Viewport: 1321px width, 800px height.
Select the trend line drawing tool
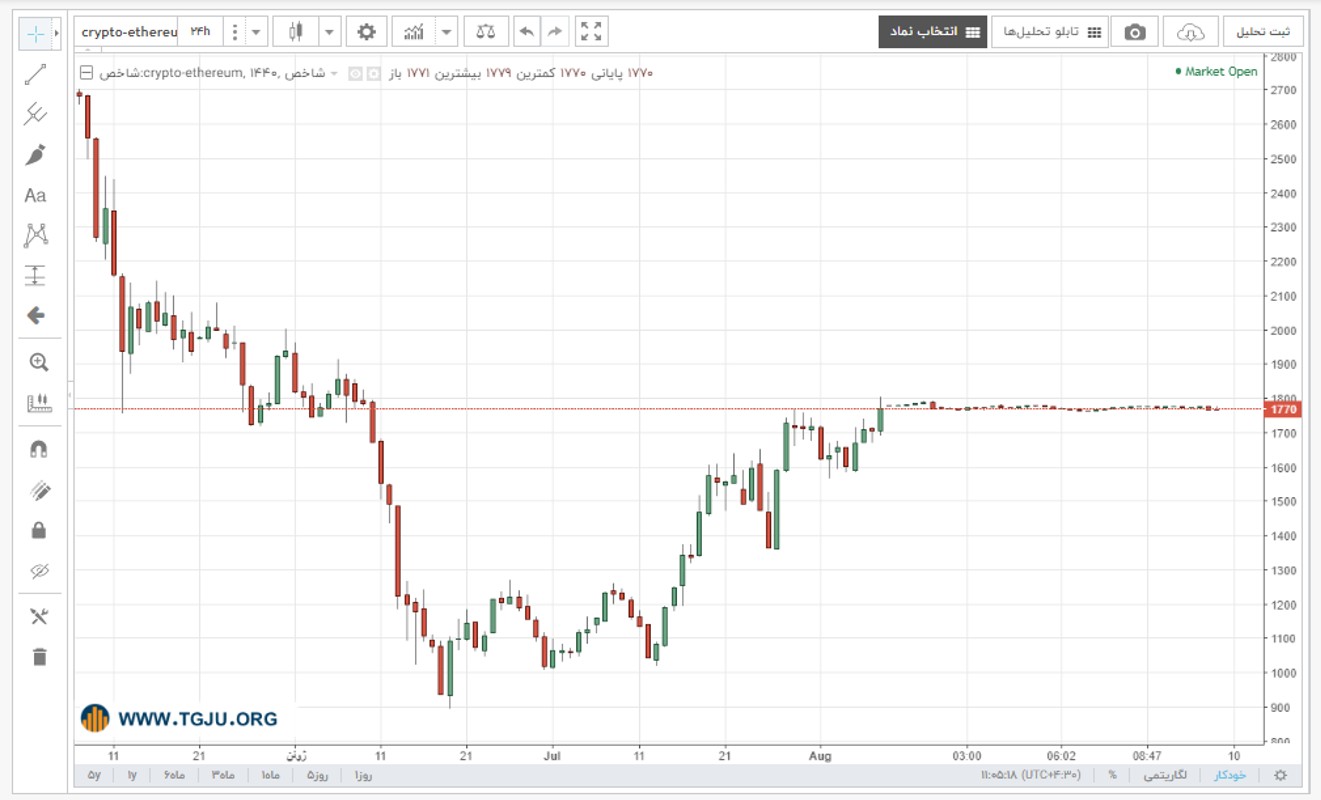[36, 74]
